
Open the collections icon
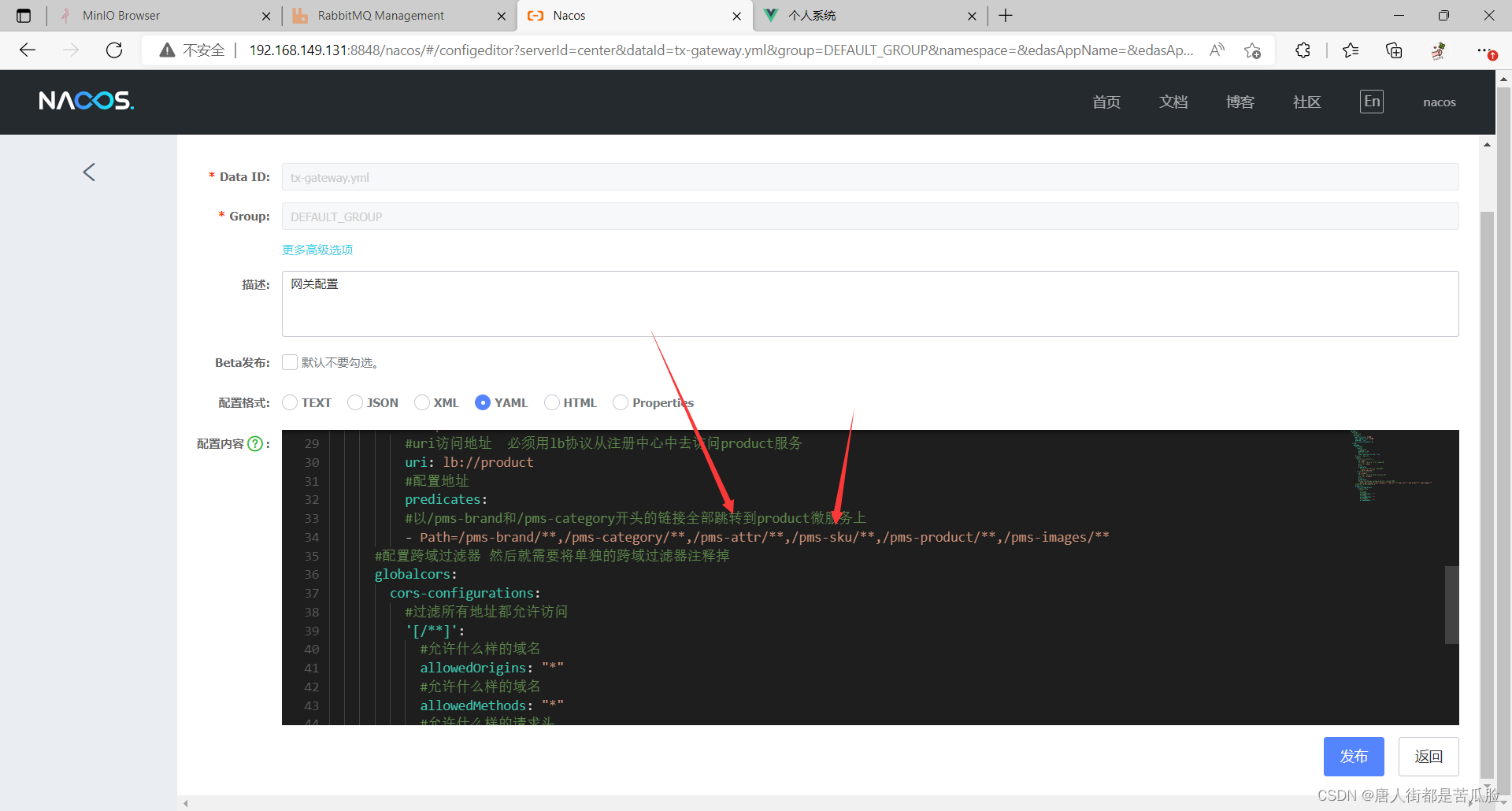[1394, 50]
